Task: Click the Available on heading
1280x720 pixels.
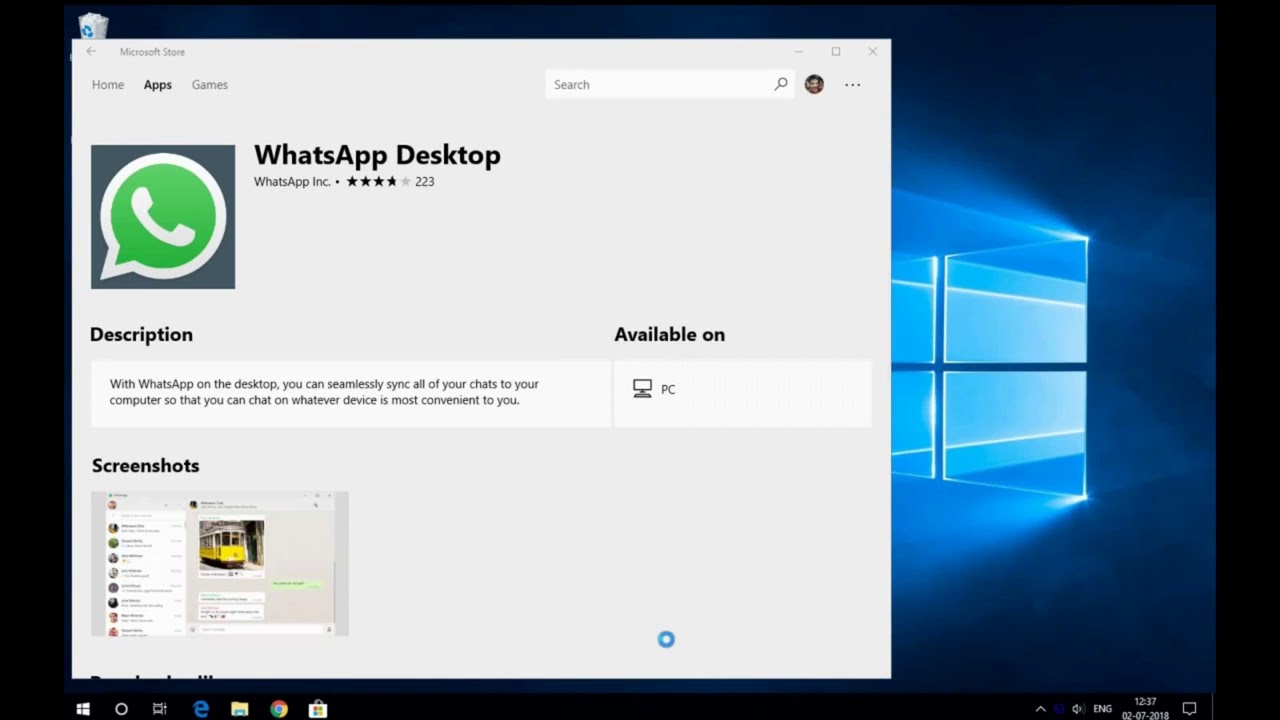Action: coord(669,335)
